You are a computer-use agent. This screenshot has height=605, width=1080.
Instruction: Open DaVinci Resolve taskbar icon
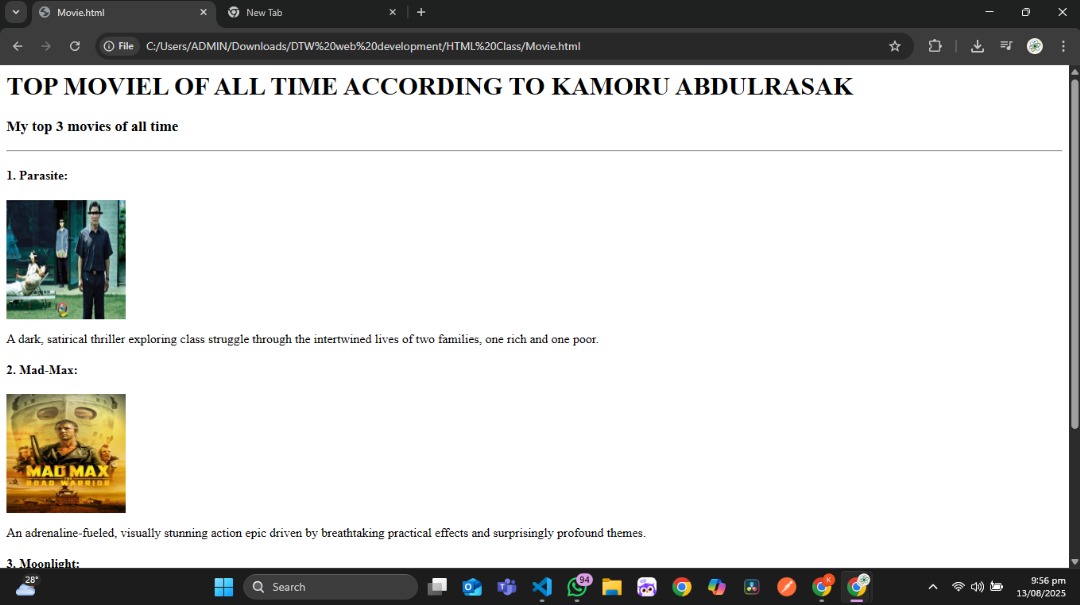751,587
